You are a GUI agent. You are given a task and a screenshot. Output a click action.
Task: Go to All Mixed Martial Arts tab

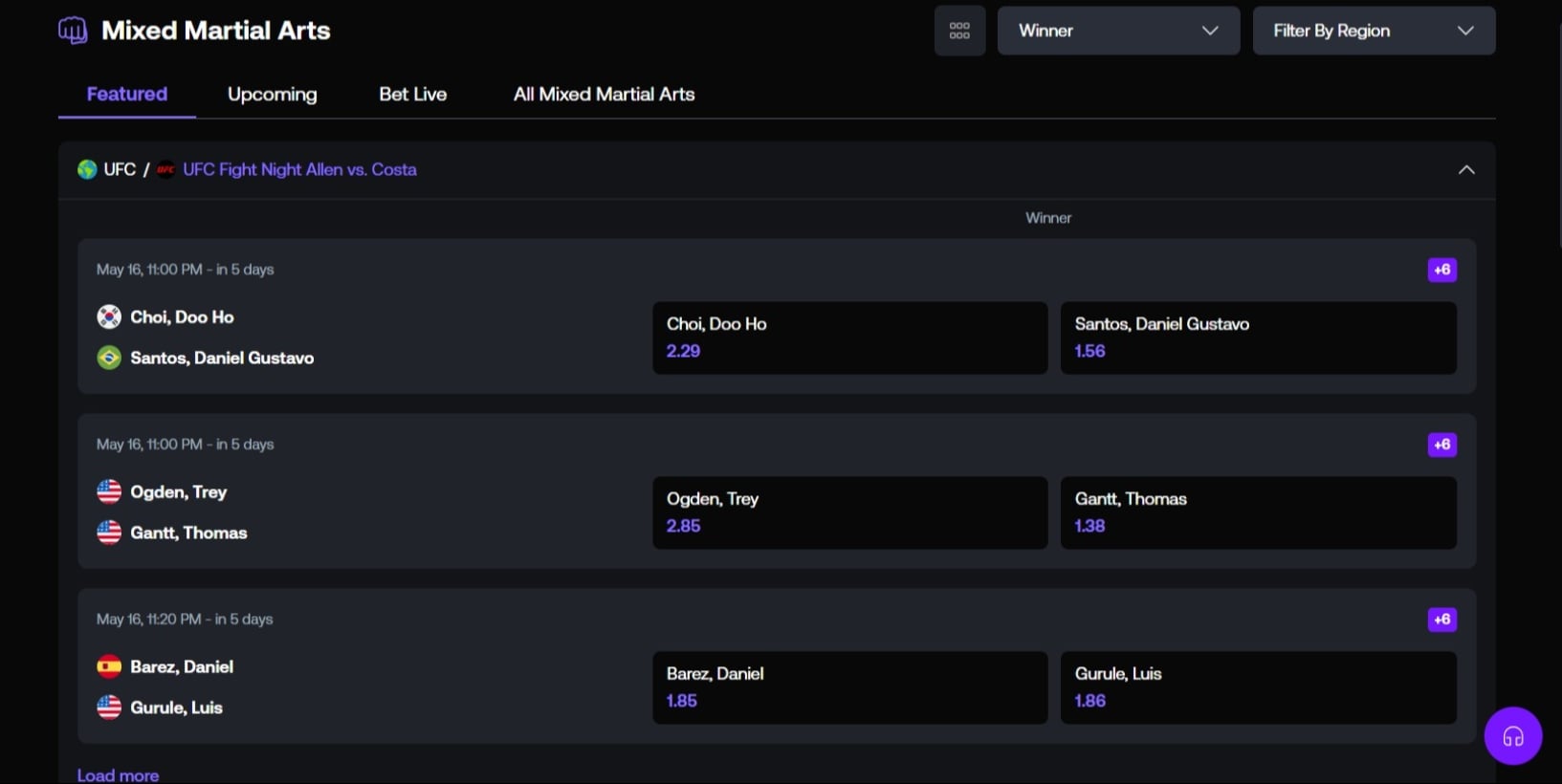click(x=605, y=94)
